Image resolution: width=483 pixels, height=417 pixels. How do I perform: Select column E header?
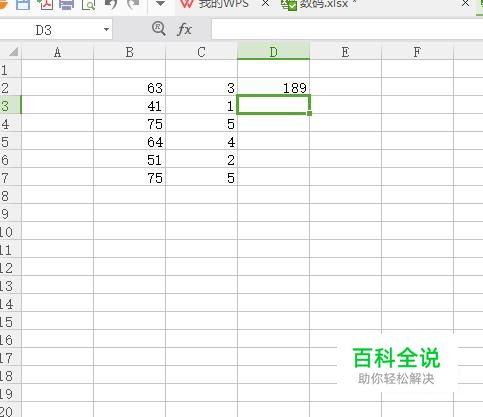[x=345, y=52]
